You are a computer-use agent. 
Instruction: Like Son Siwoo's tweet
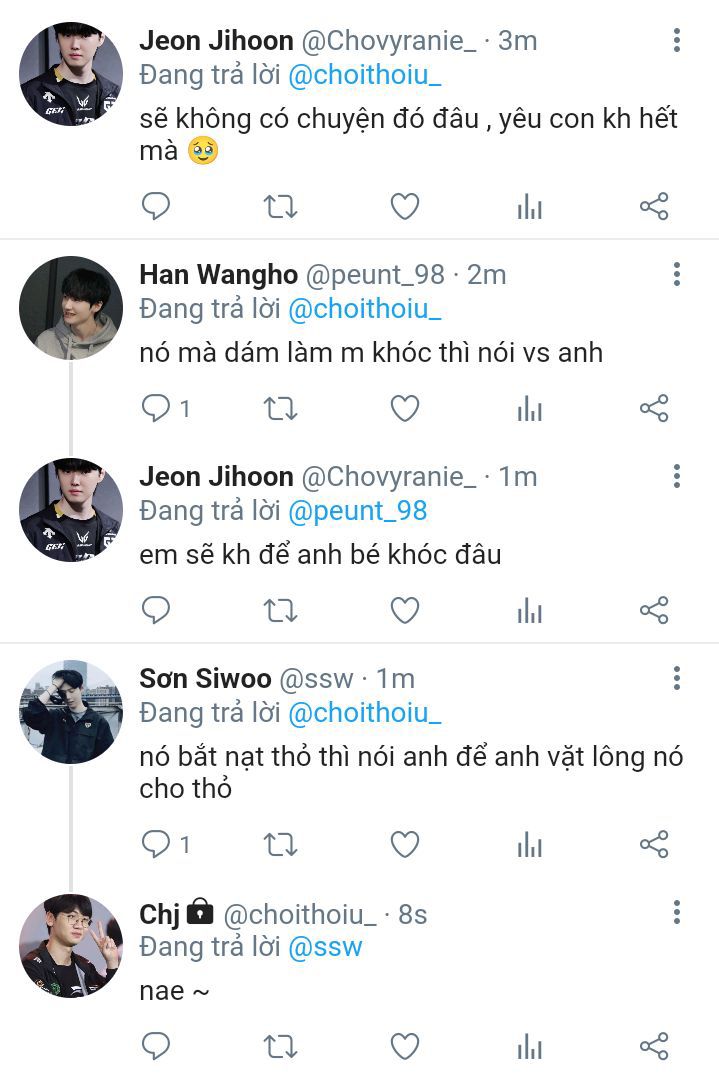[x=404, y=845]
